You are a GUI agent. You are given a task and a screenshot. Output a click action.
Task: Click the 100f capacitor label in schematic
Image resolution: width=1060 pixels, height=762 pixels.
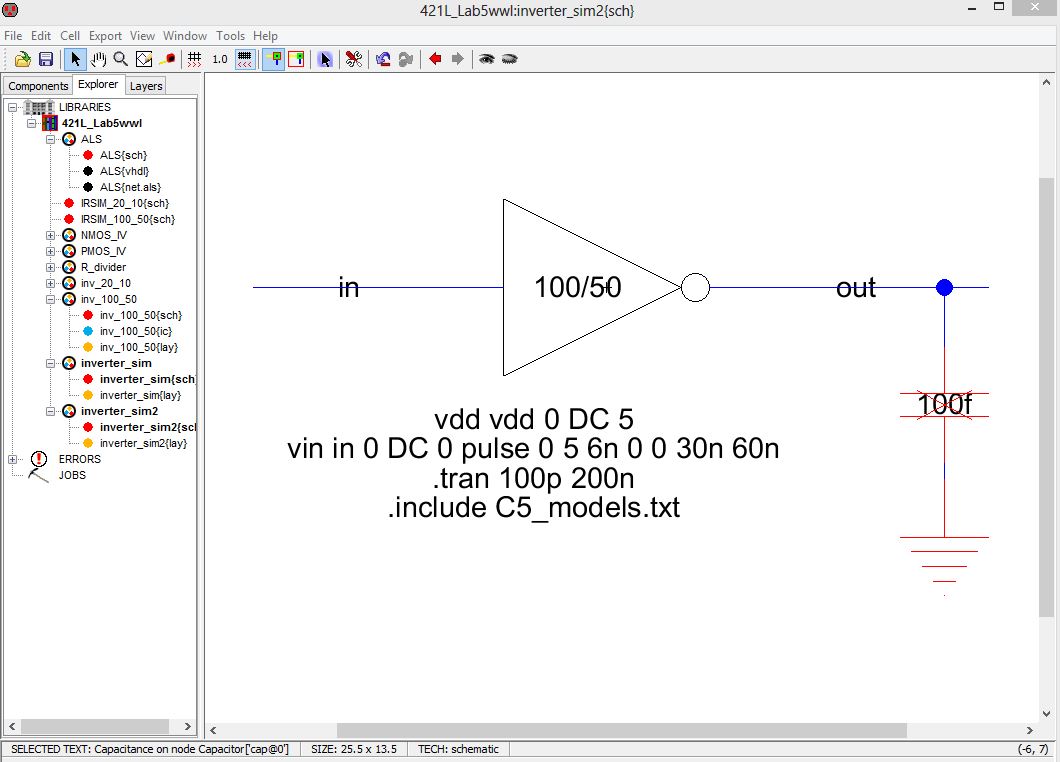(x=944, y=405)
